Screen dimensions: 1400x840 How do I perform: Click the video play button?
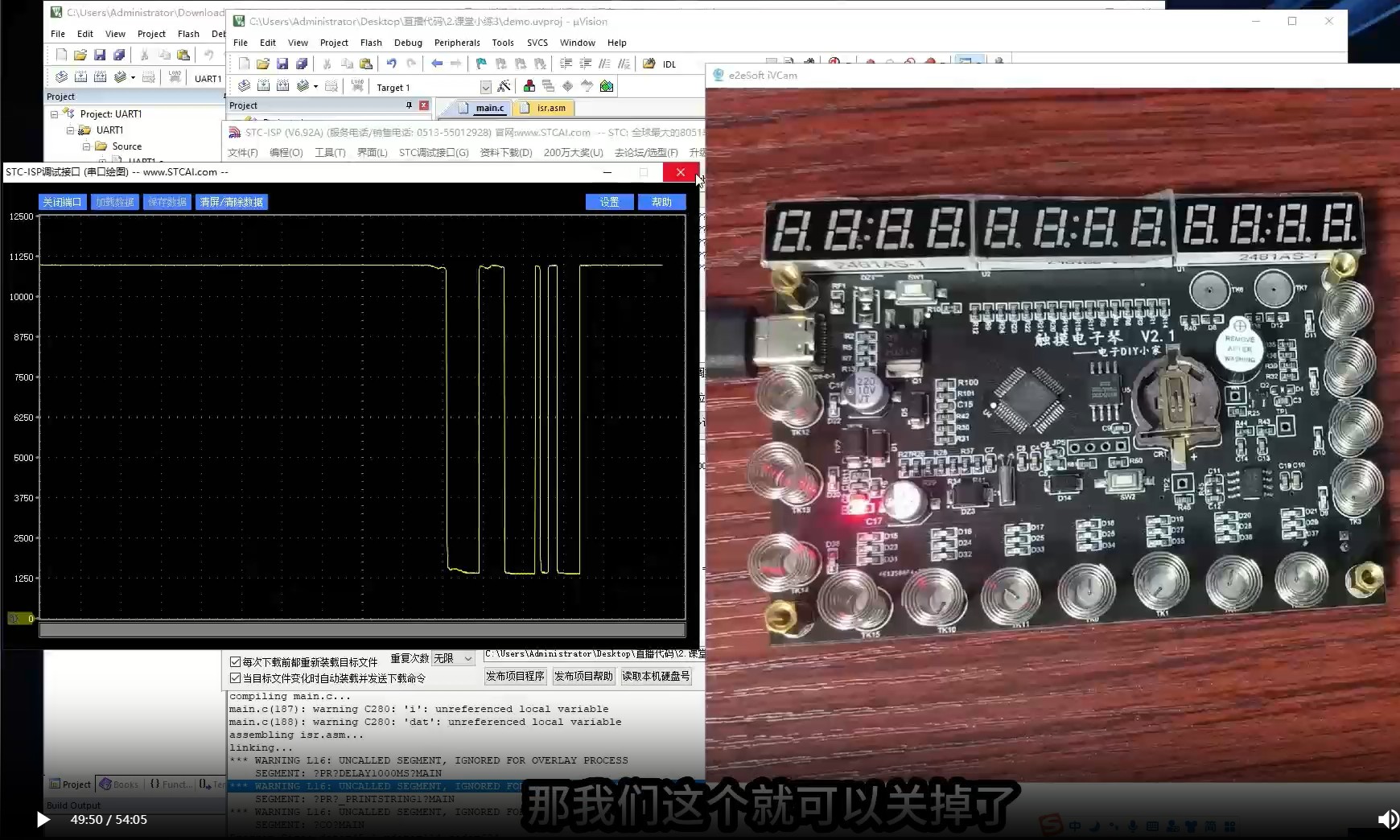pos(43,820)
